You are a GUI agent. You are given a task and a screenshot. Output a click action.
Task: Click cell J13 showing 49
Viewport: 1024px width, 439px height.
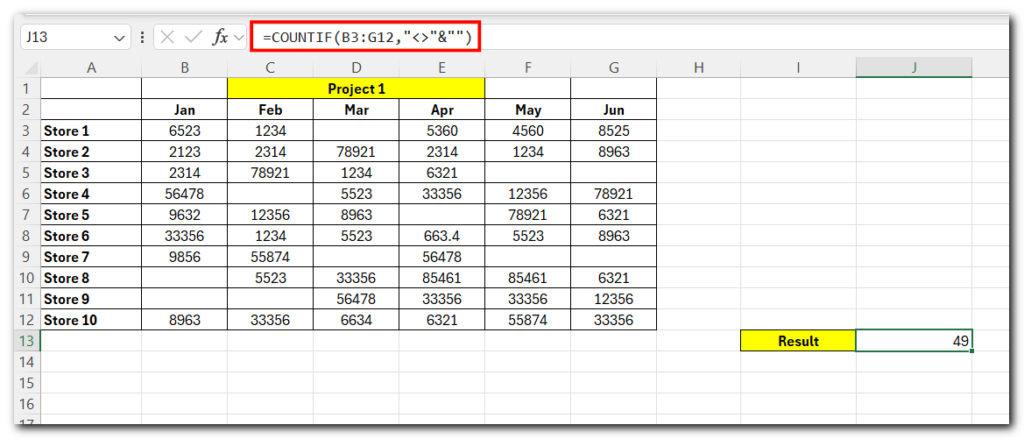[x=914, y=340]
